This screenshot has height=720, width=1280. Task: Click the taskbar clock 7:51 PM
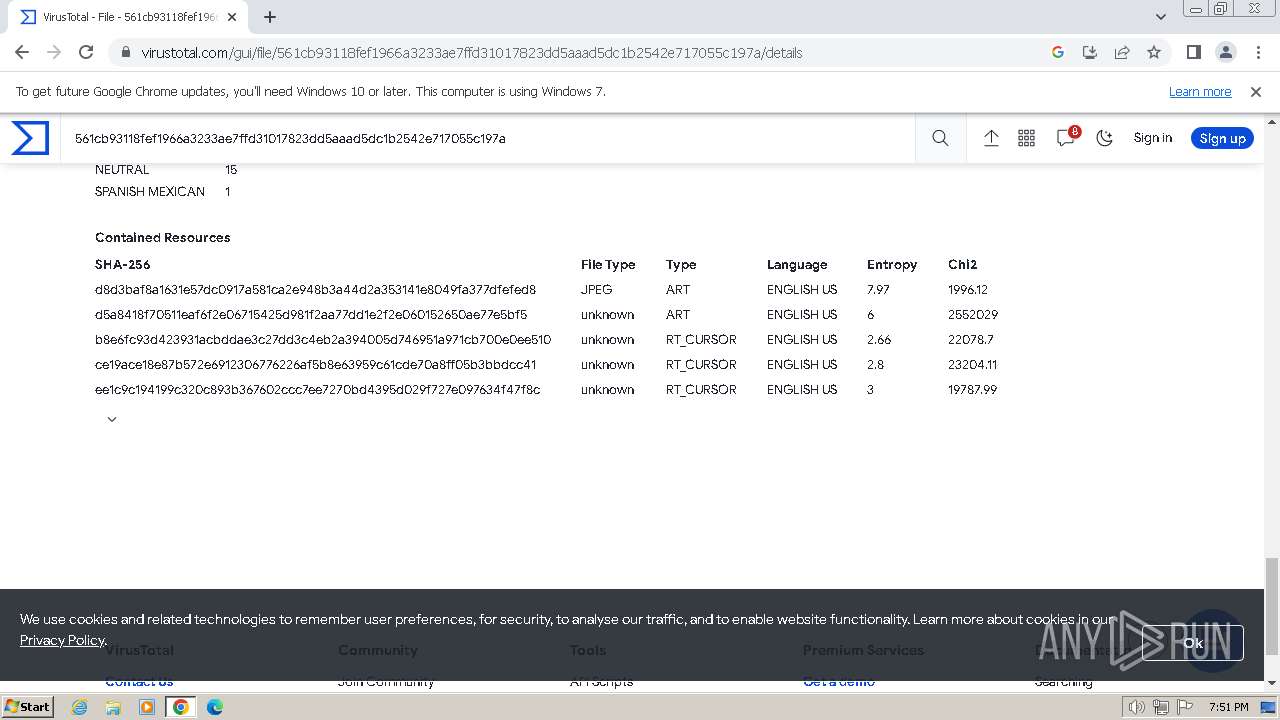tap(1228, 707)
